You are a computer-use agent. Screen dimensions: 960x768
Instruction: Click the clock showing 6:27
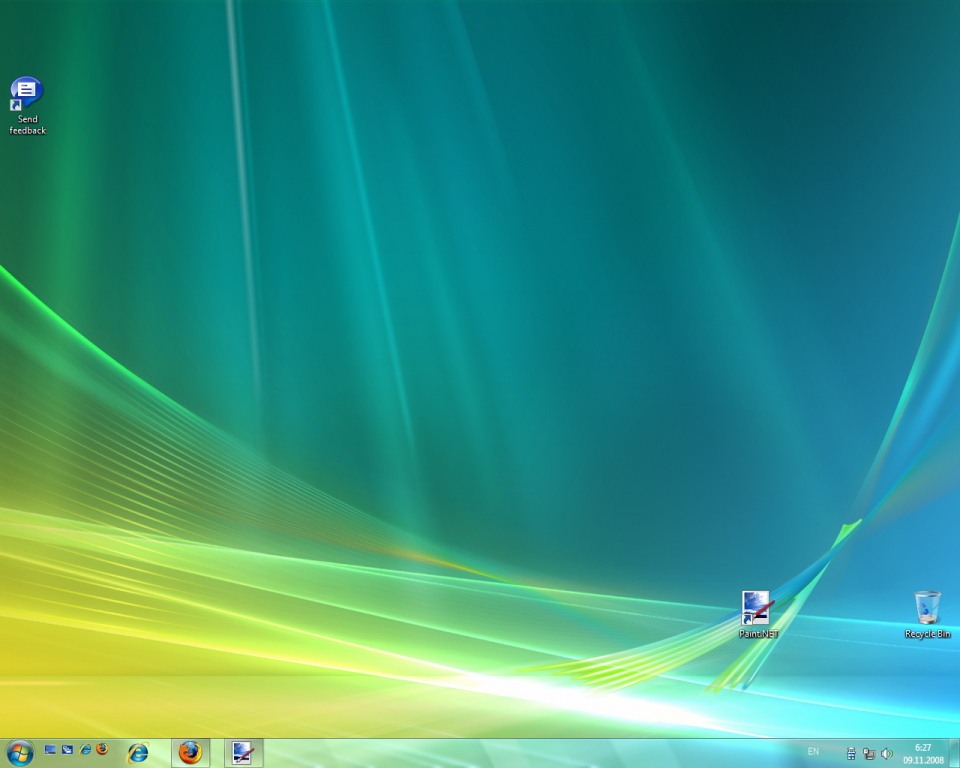coord(923,754)
